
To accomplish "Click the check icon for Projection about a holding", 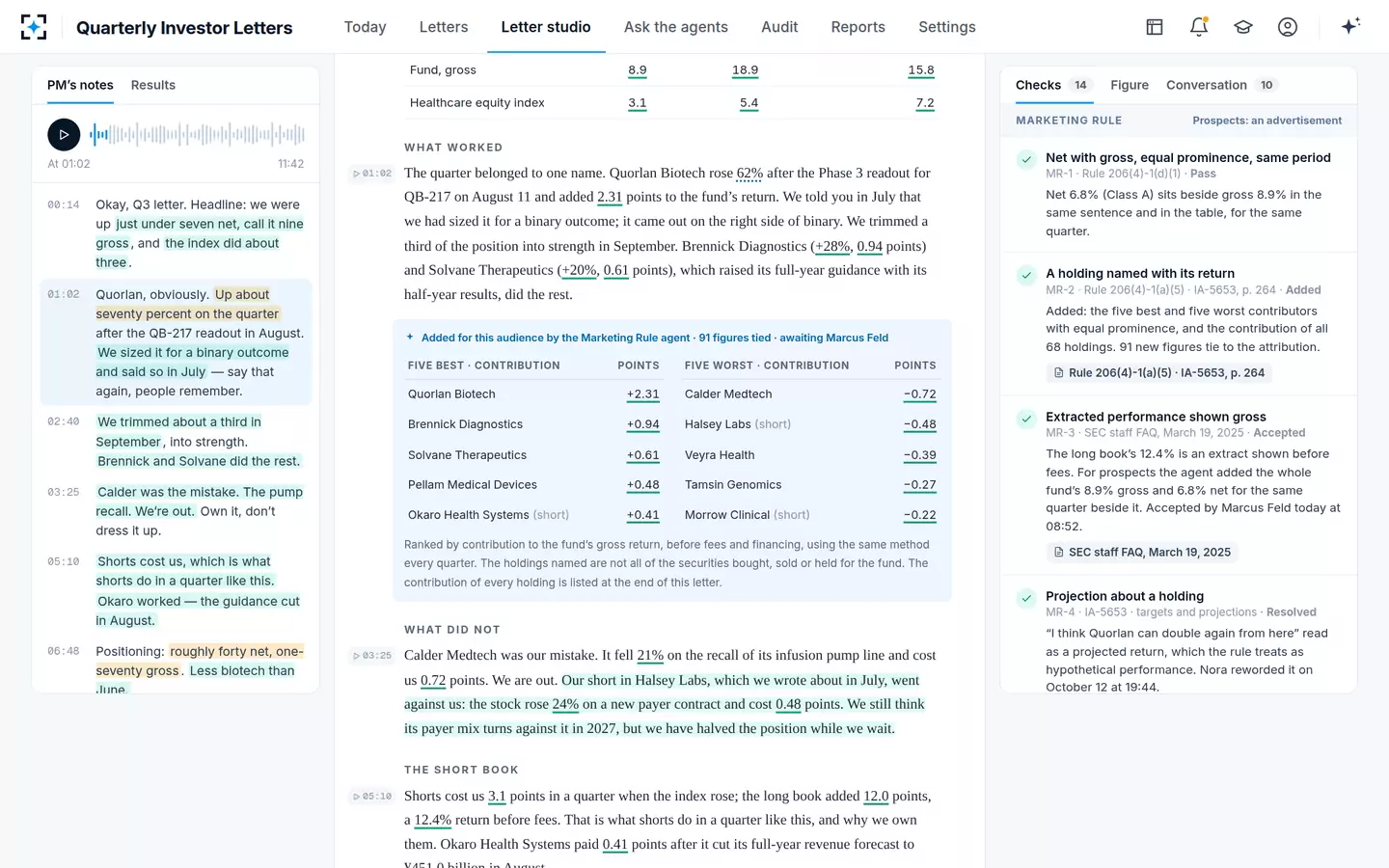I will (1026, 598).
